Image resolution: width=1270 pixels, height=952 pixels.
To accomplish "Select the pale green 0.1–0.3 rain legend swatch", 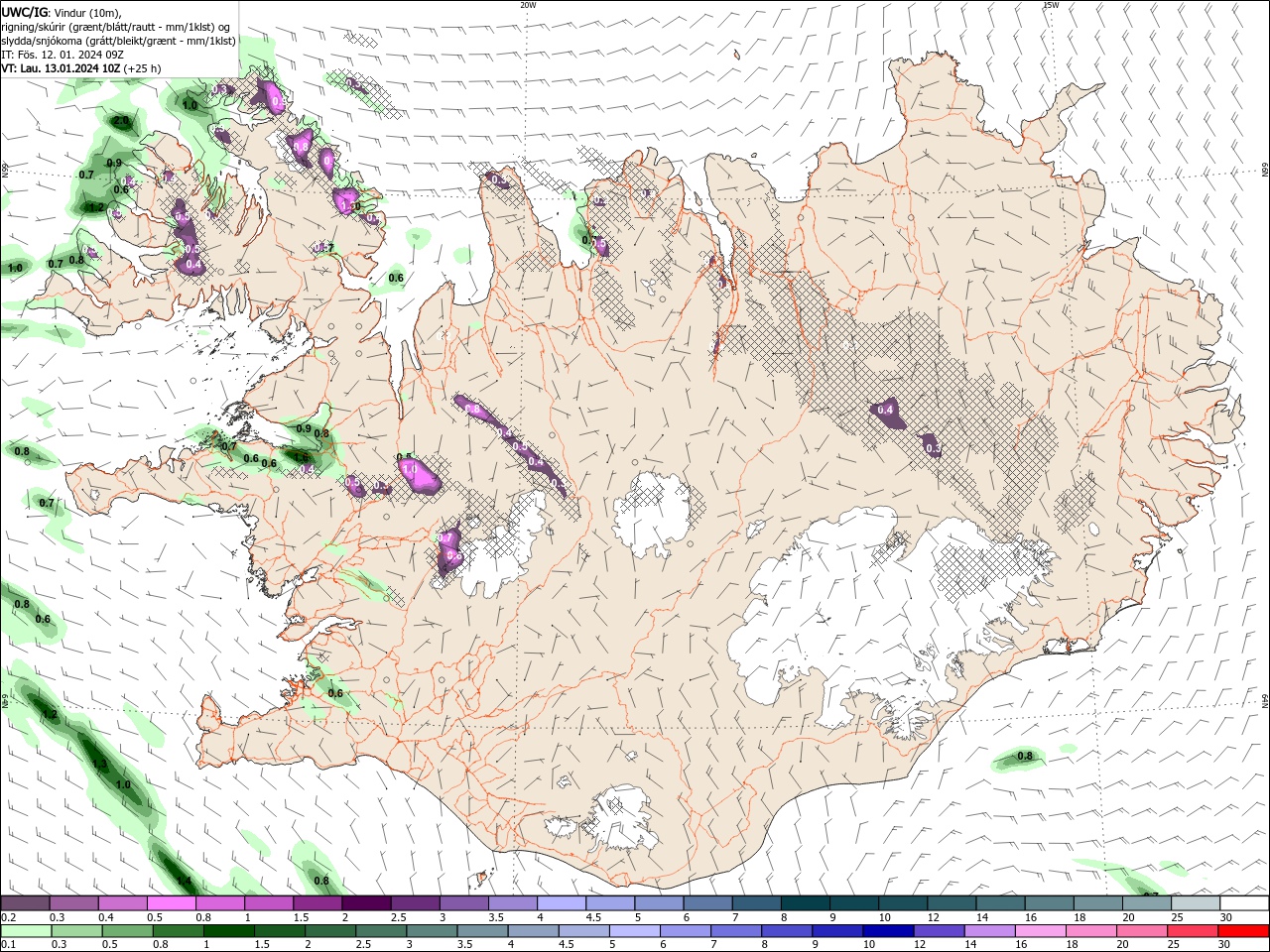I will (26, 931).
